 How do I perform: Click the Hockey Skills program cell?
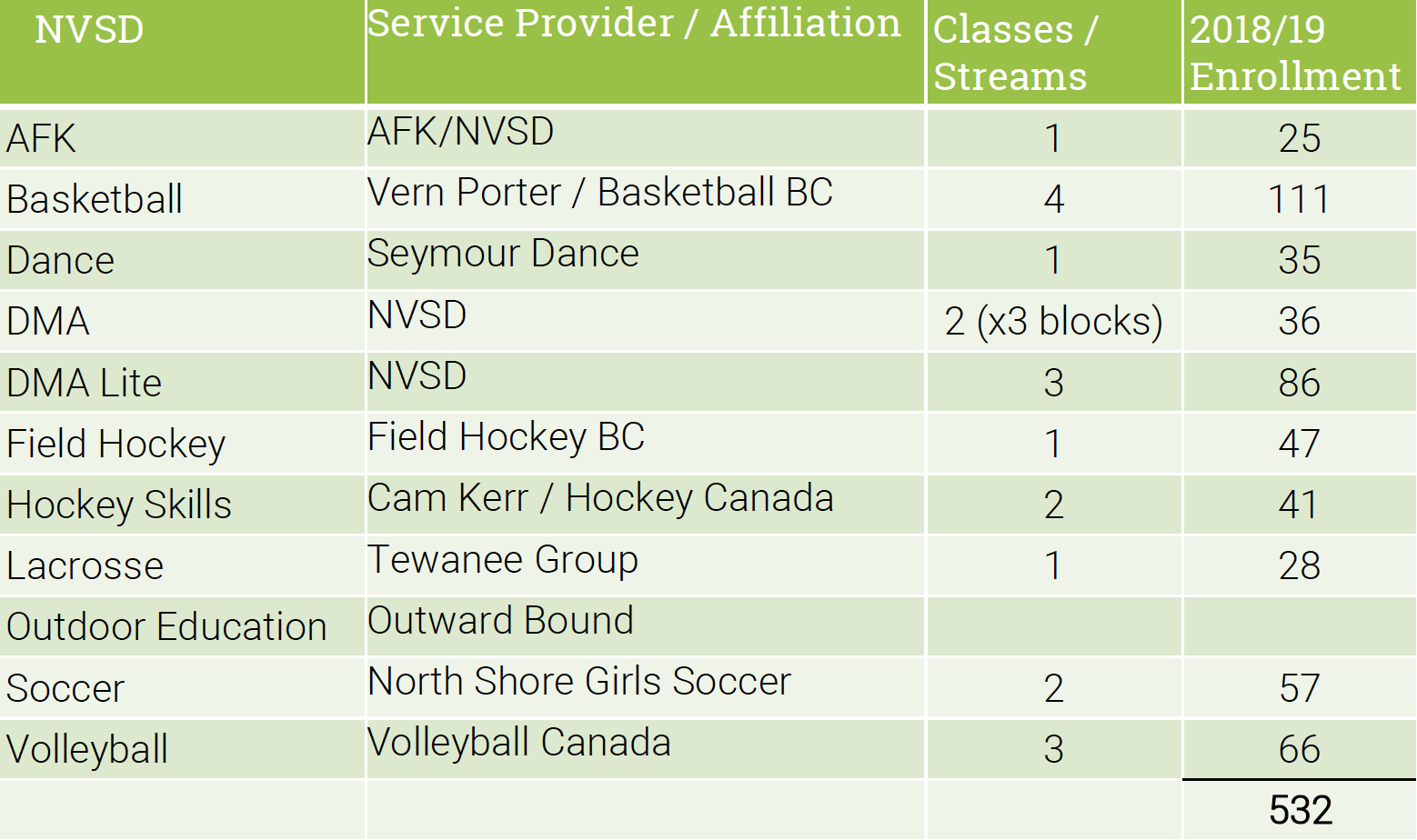(119, 505)
